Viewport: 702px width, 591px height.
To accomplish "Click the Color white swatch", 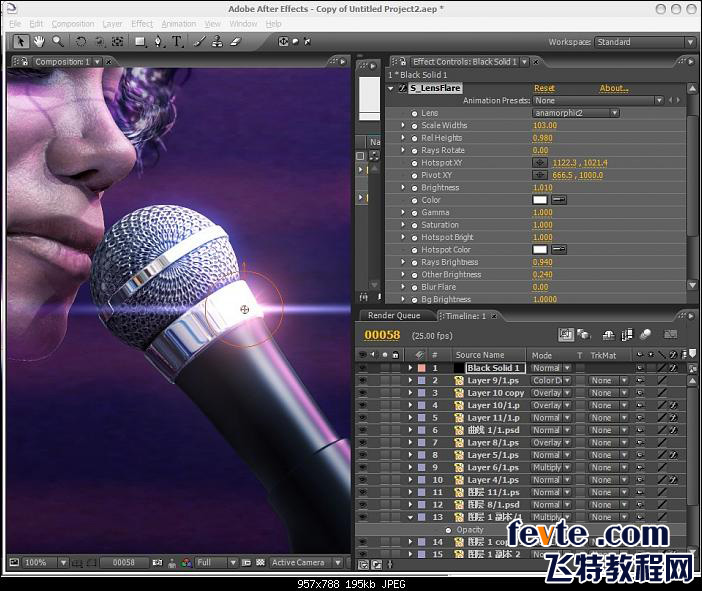I will tap(540, 200).
